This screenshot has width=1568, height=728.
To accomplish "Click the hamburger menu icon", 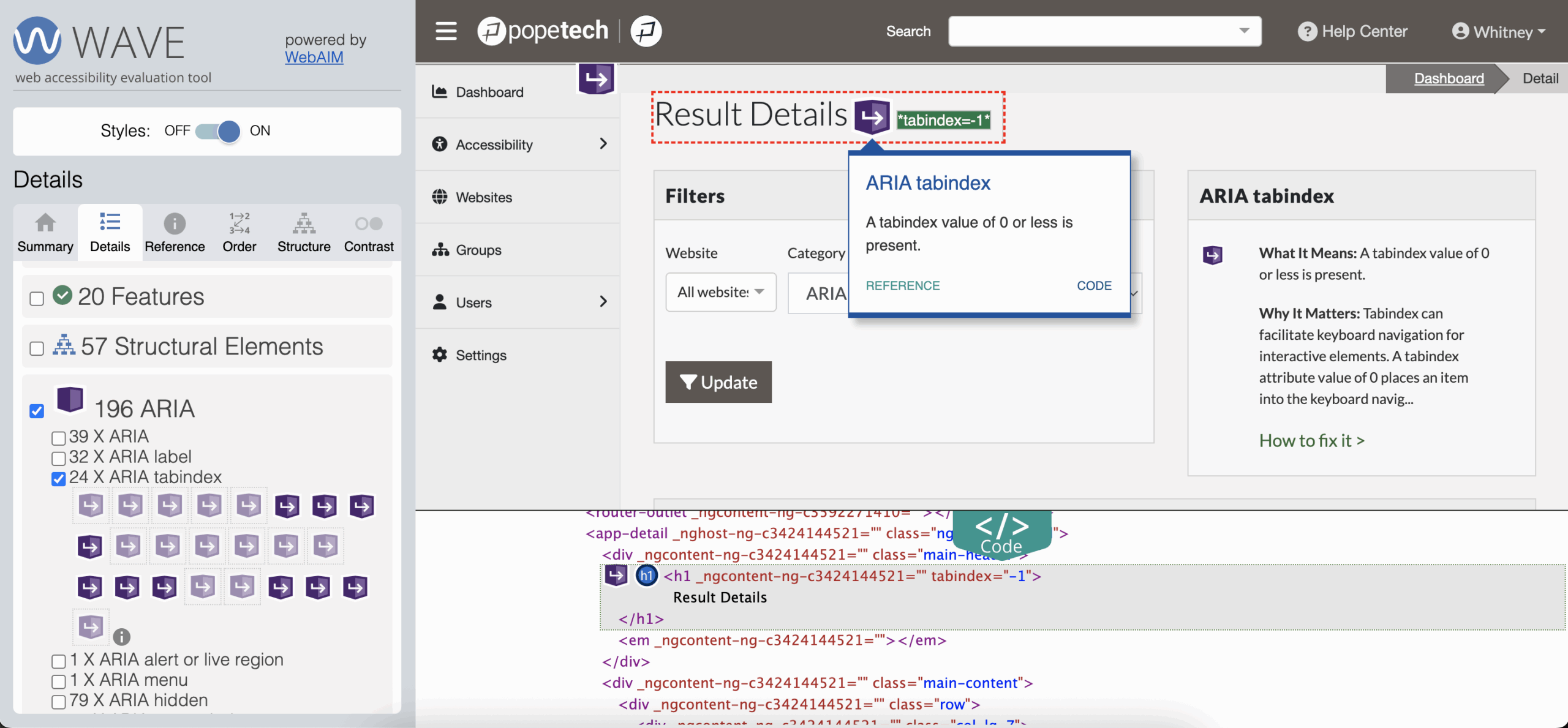I will point(446,31).
